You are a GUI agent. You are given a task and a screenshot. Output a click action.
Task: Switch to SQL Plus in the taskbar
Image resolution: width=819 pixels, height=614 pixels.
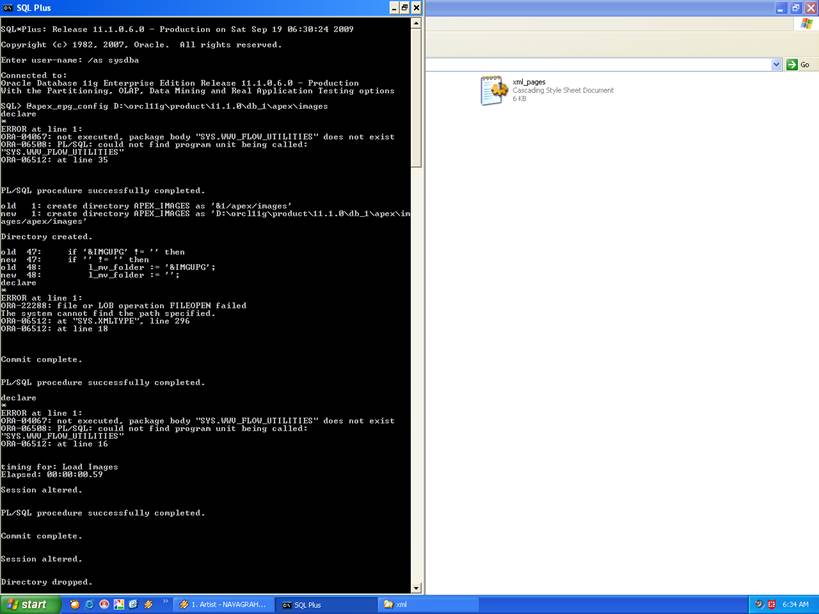(313, 604)
